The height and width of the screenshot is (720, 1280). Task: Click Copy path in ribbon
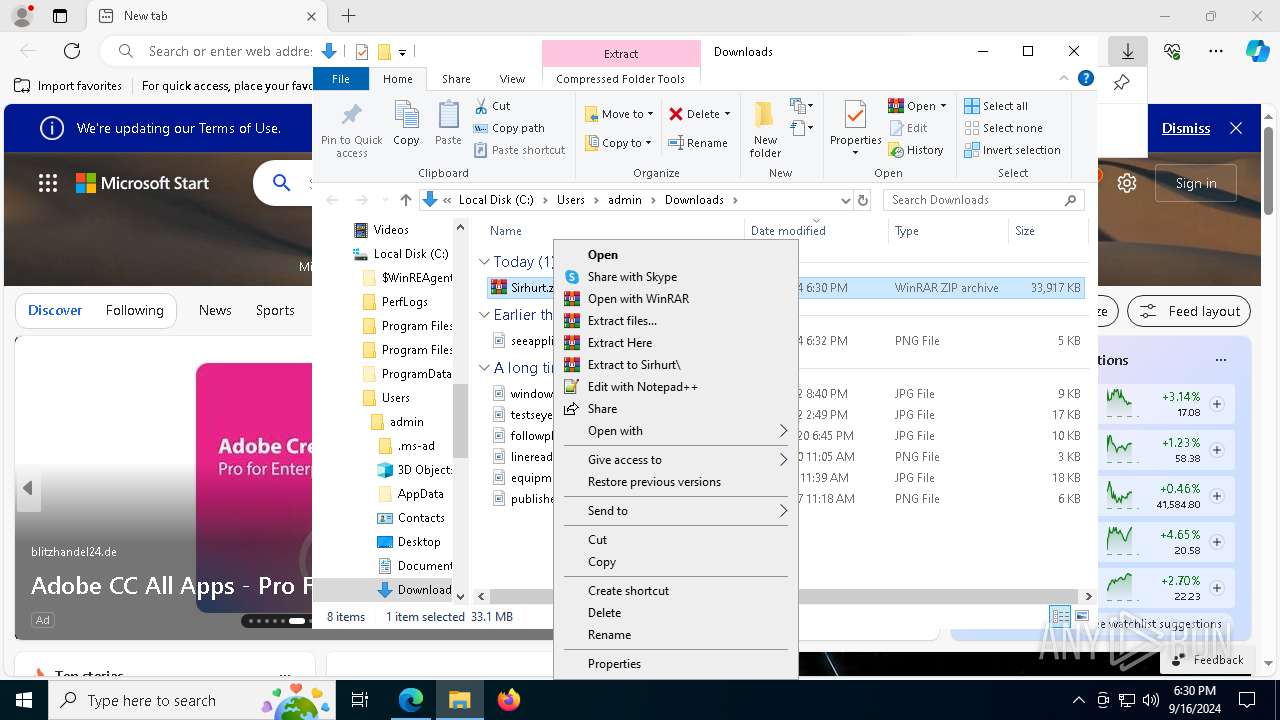click(509, 128)
